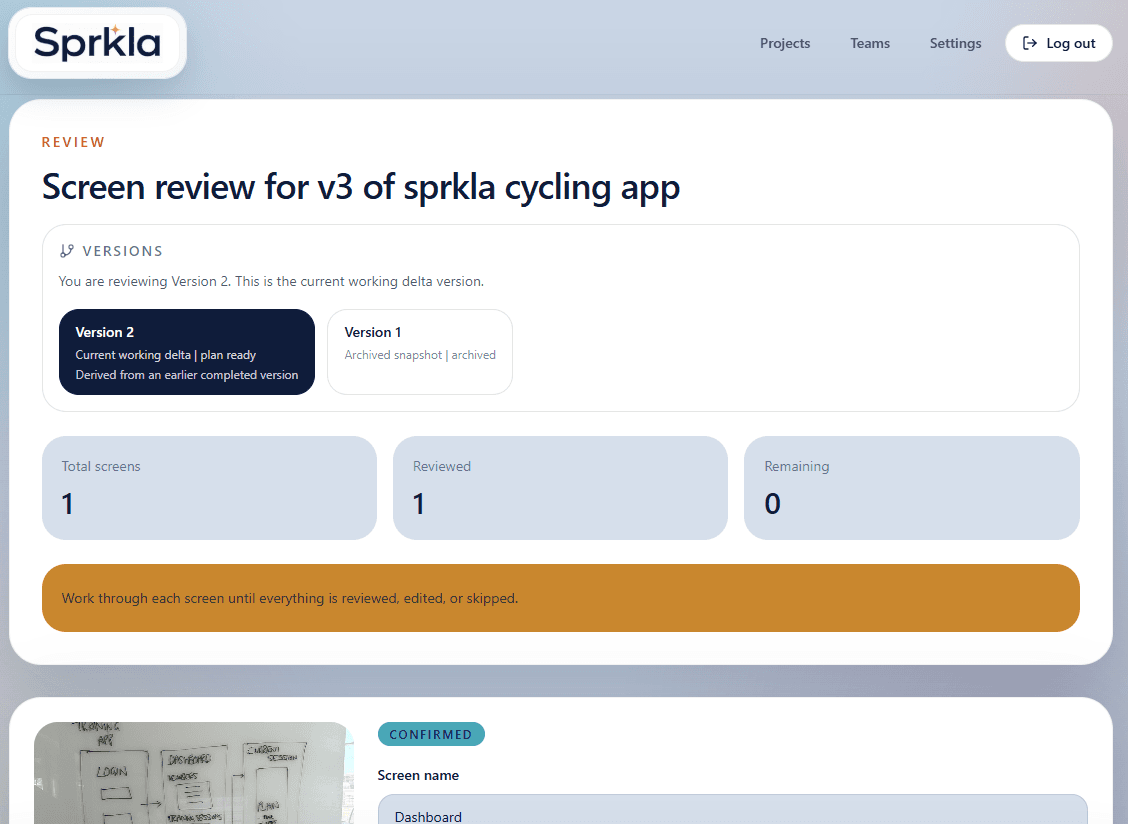Open the whiteboard sketch thumbnail
Viewport: 1128px width, 824px height.
coord(194,773)
